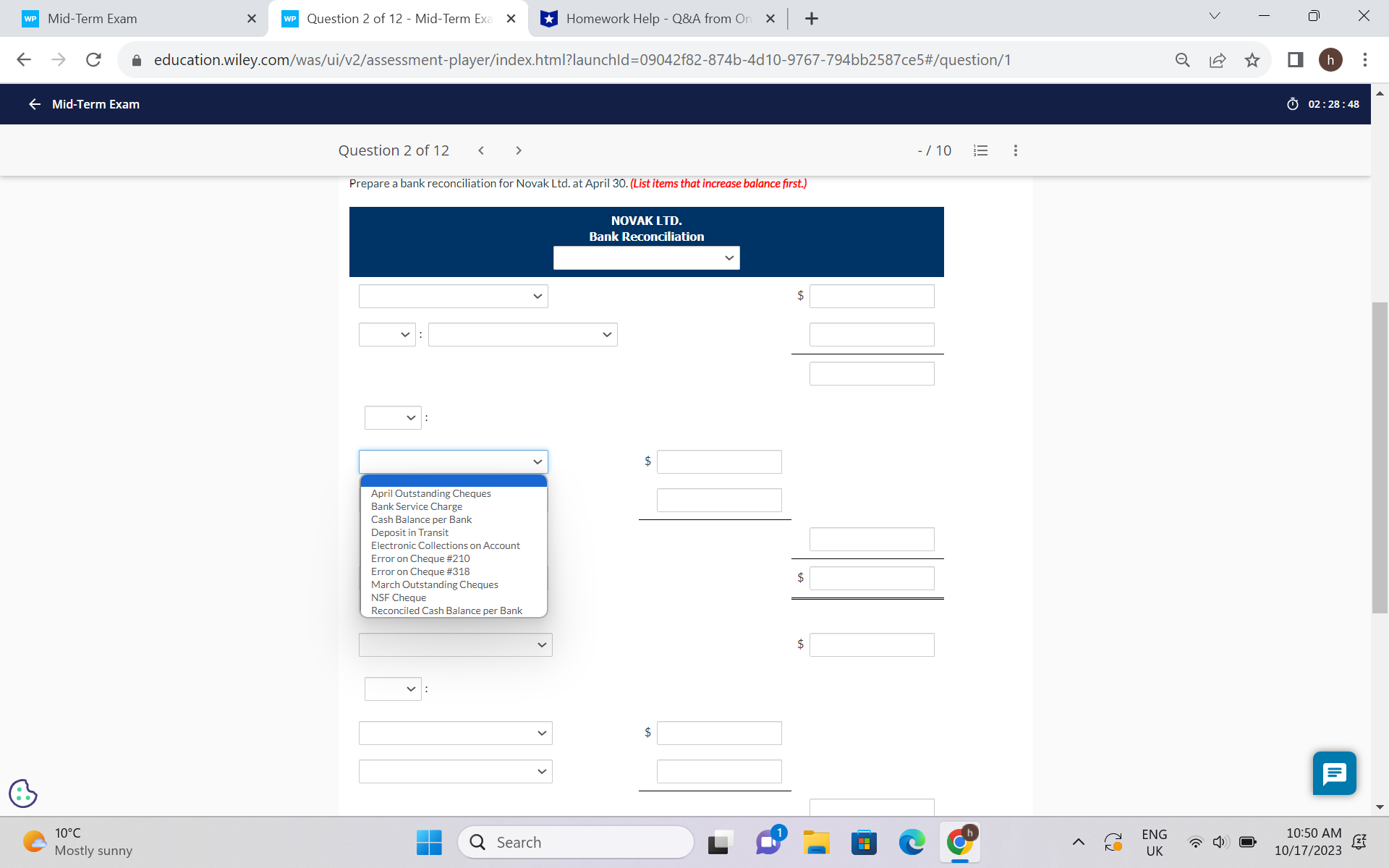This screenshot has width=1389, height=868.
Task: Open the share icon in the address bar
Action: 1218,60
